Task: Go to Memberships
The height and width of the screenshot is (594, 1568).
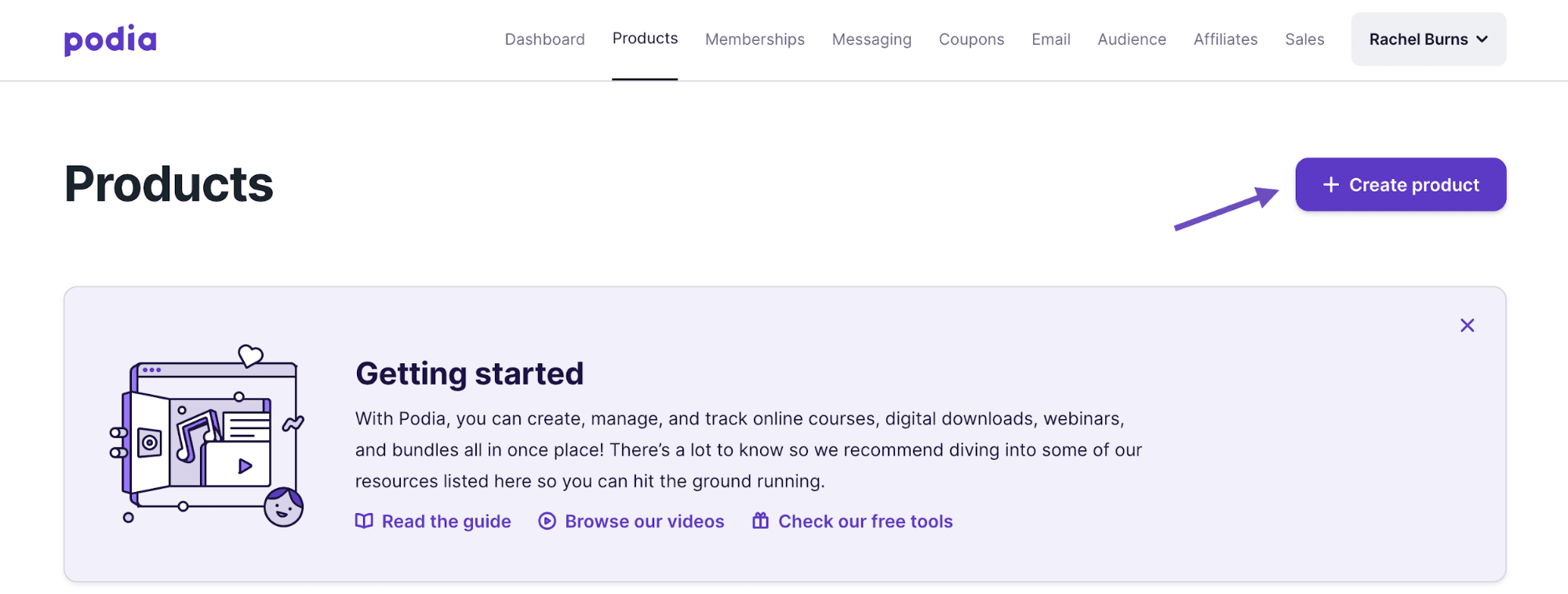Action: [x=755, y=39]
